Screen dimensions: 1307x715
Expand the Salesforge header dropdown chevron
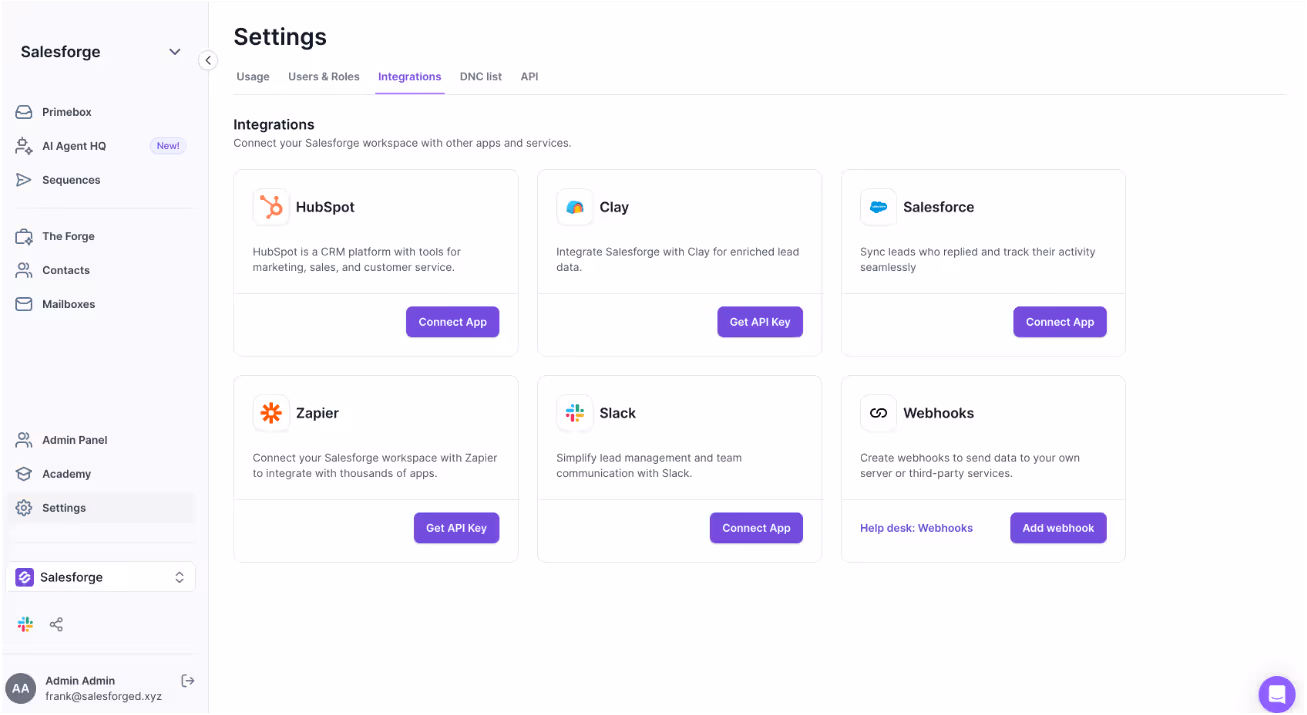175,52
